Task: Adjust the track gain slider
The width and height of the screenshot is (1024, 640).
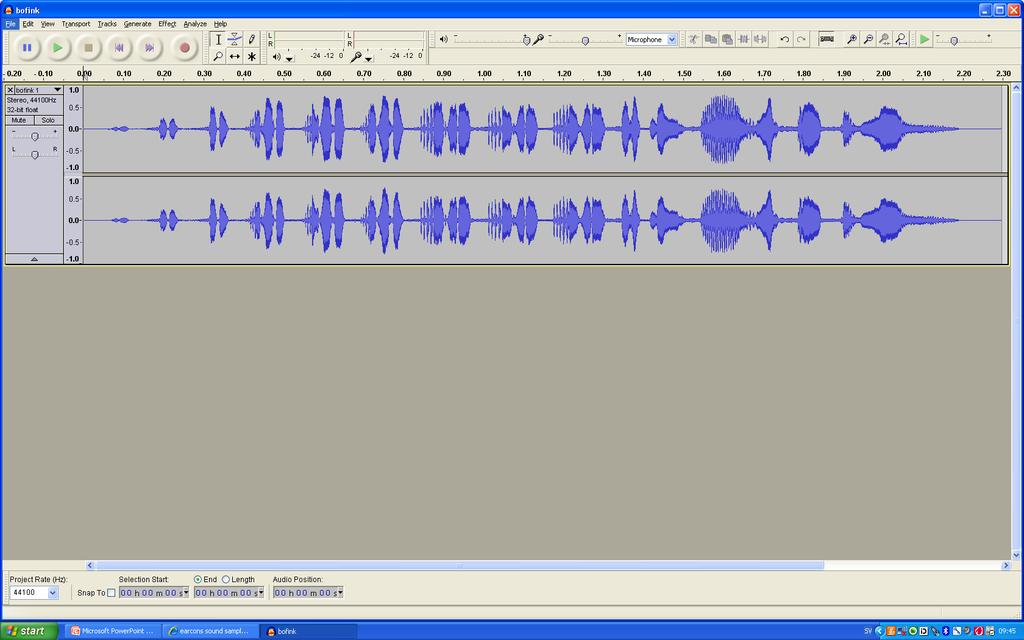Action: tap(35, 136)
